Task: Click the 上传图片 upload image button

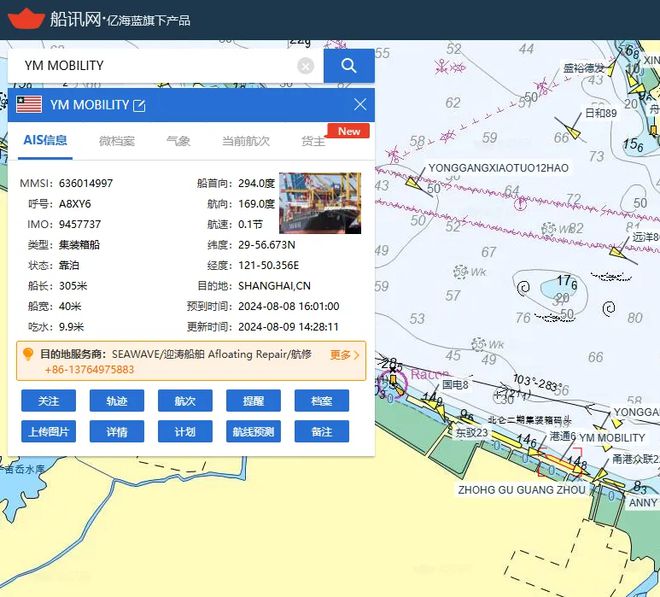Action: click(48, 432)
